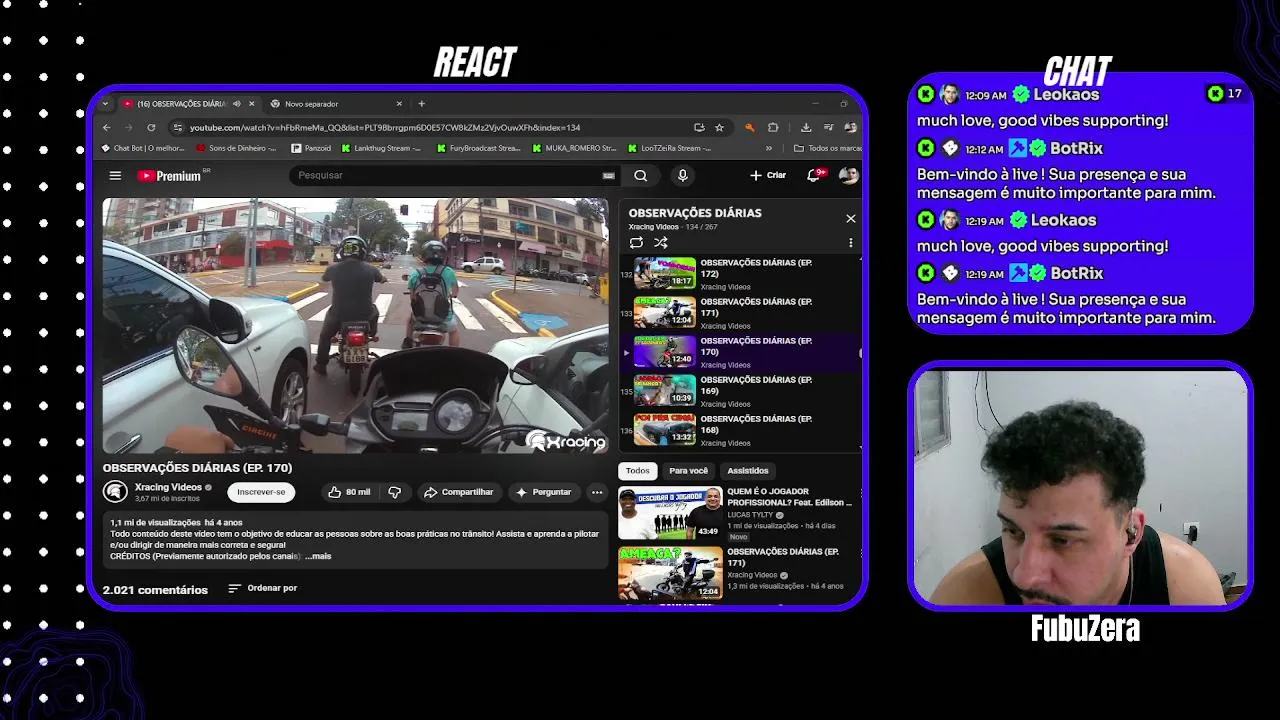Close the Novo separador tab
1280x720 pixels.
[x=399, y=104]
